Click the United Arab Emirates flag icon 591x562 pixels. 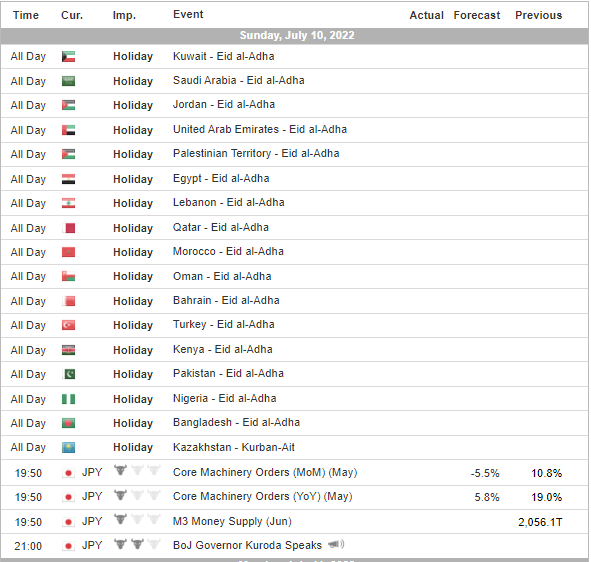69,130
